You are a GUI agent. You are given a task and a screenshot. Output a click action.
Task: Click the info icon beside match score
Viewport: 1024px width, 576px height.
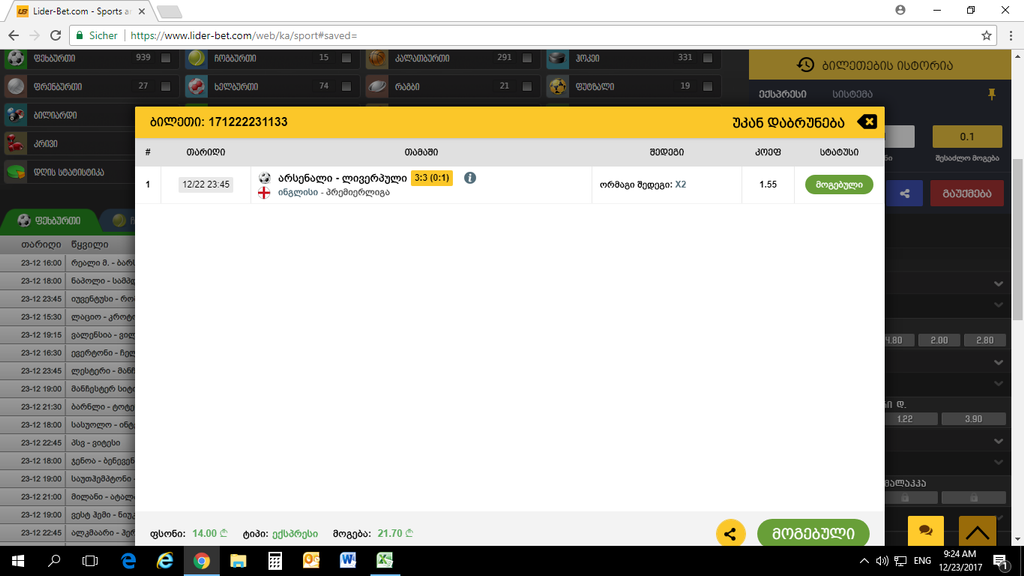pos(470,178)
